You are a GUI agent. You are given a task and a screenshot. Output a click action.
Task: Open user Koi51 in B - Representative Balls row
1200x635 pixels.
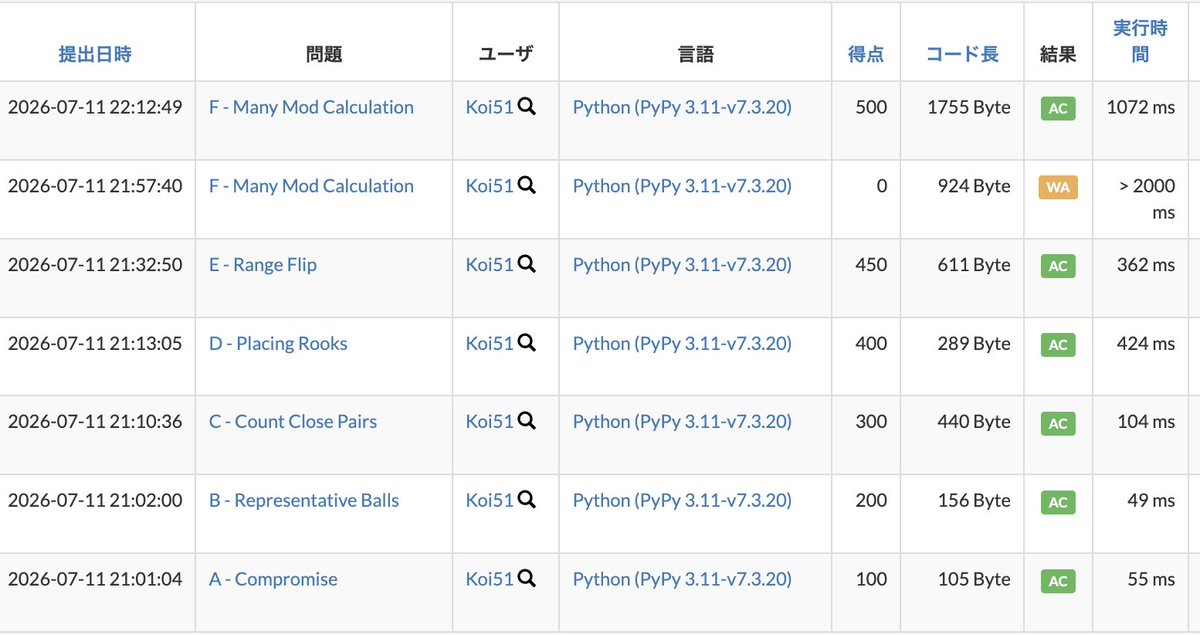489,500
